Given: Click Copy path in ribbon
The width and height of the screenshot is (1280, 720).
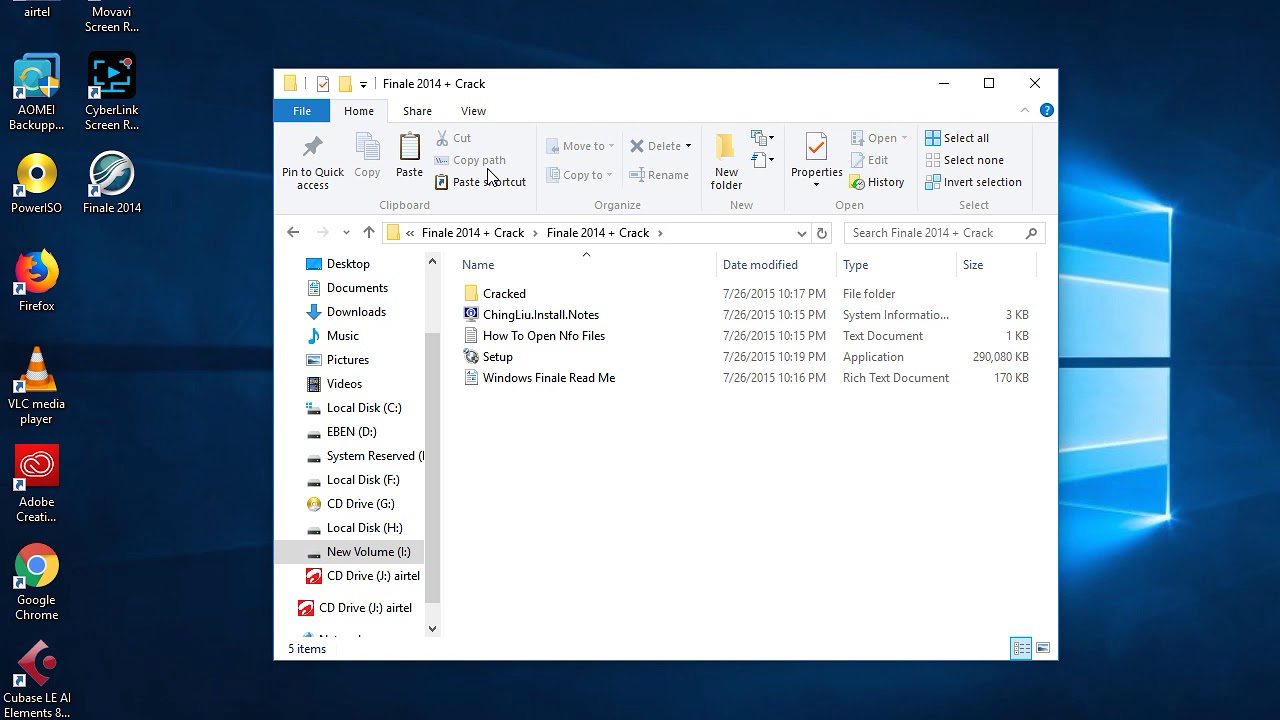Looking at the screenshot, I should pos(471,160).
